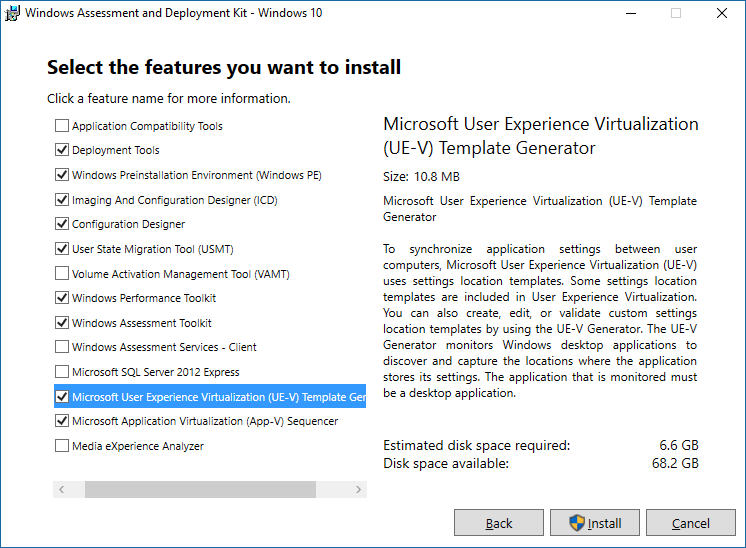The height and width of the screenshot is (548, 746).
Task: Uncheck Imaging And Configuration Designer checkbox
Action: [62, 200]
